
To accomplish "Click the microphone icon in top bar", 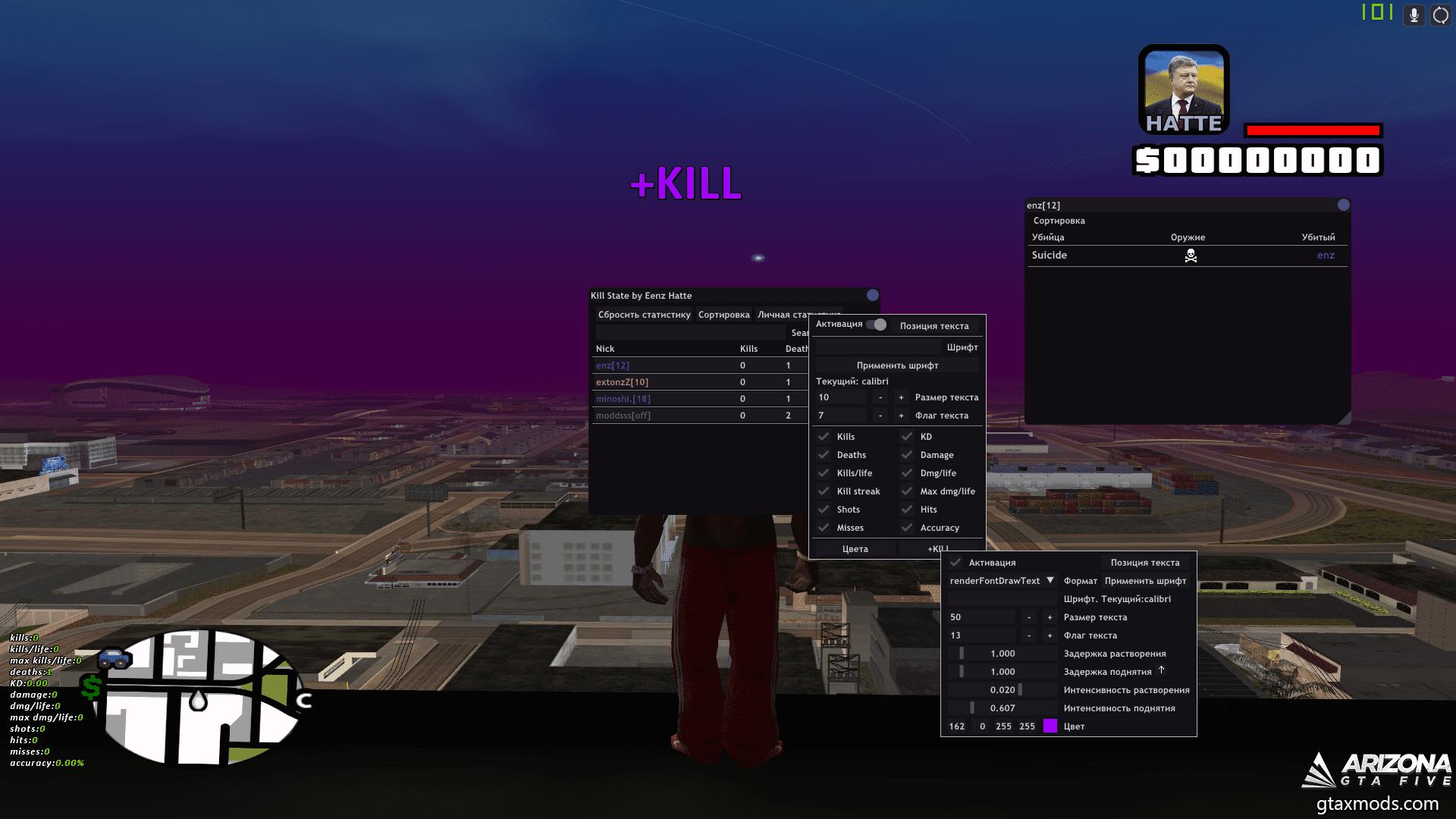I will click(1412, 14).
